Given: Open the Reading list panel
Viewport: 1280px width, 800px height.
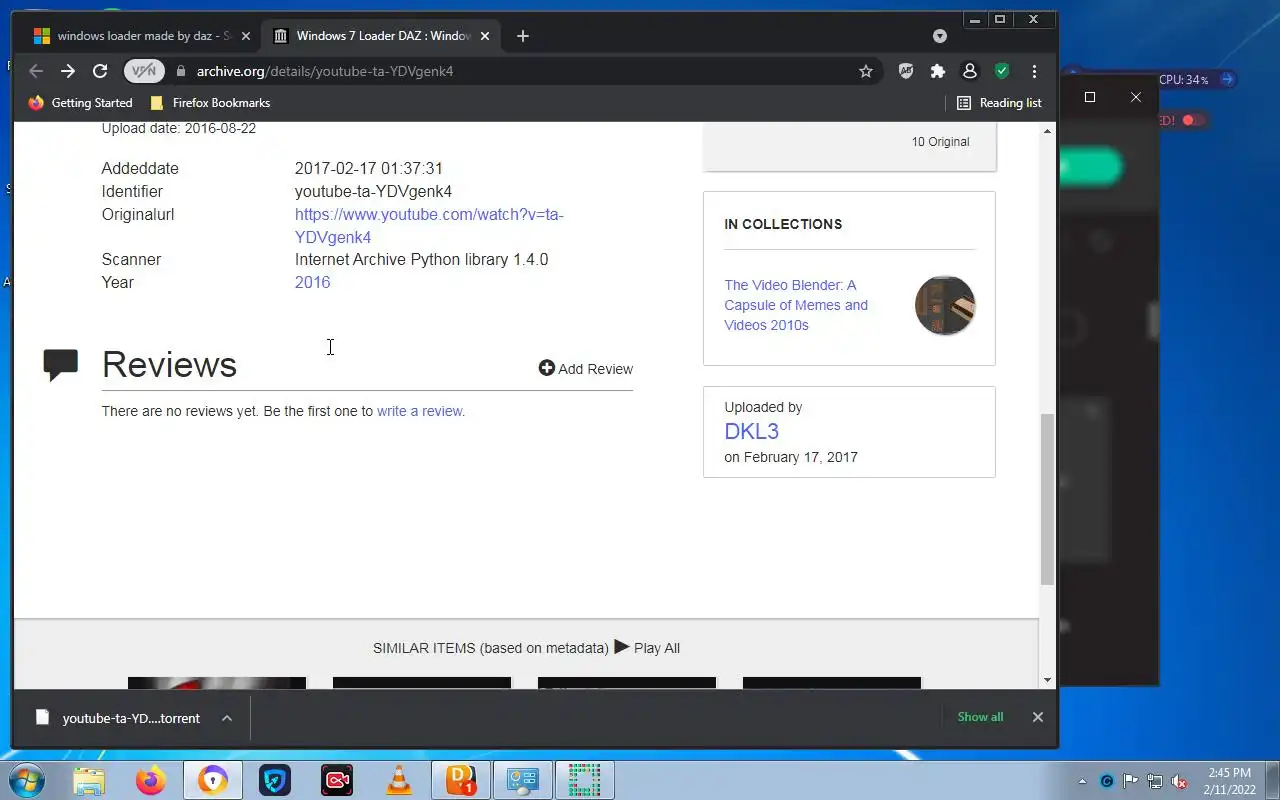Looking at the screenshot, I should coord(999,103).
